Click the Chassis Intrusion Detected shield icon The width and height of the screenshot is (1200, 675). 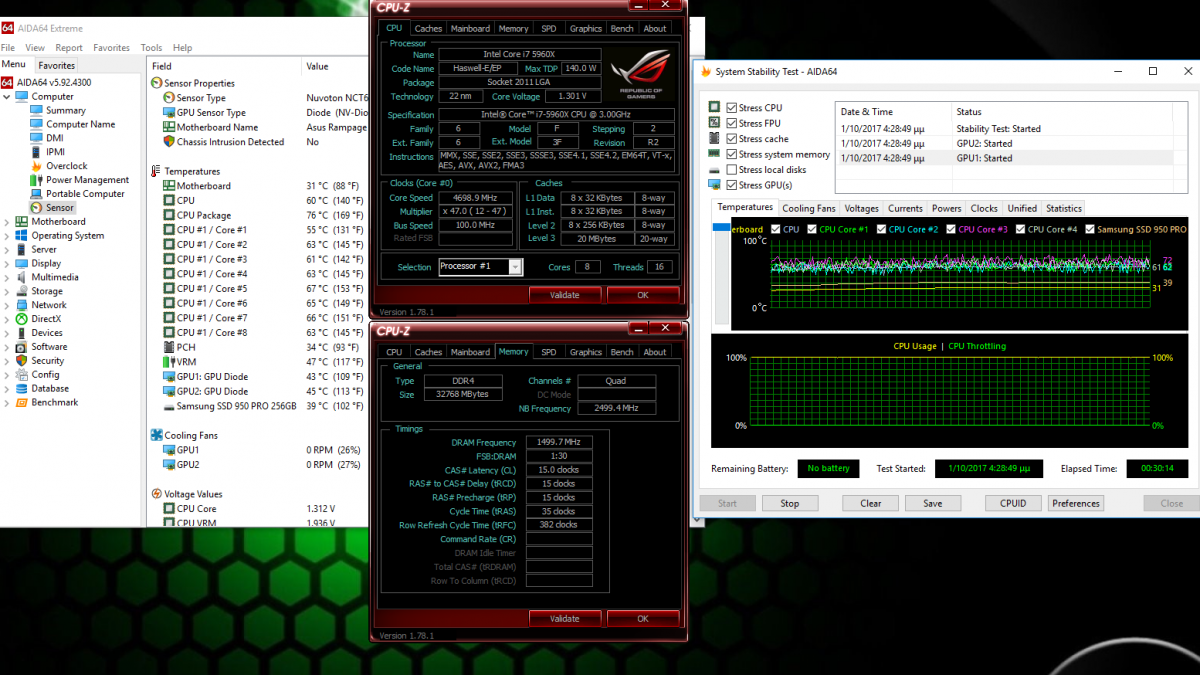(168, 142)
